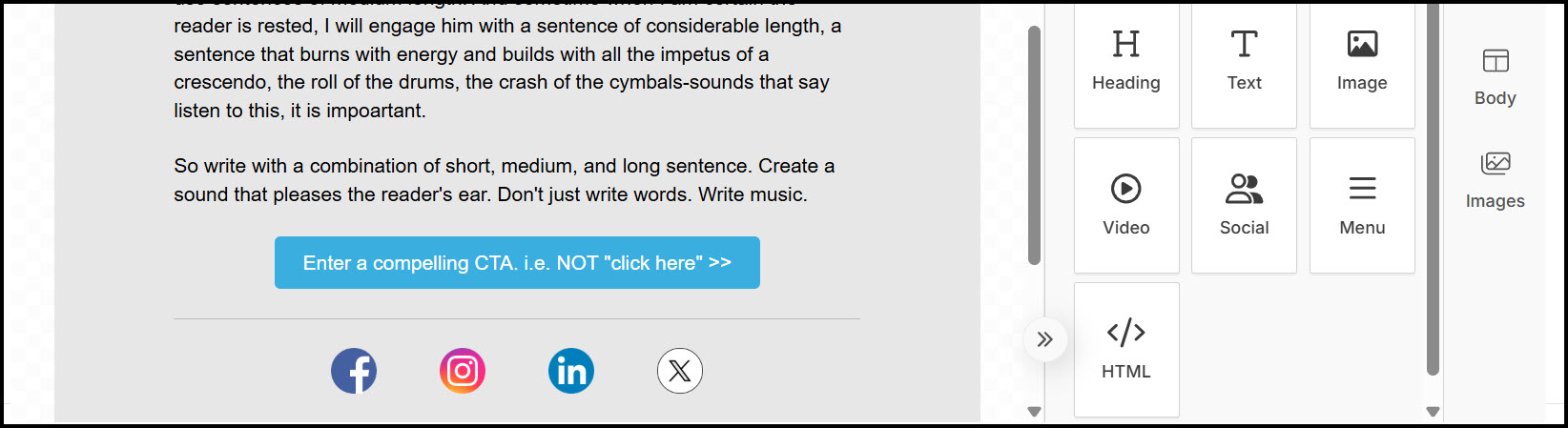Click the X (Twitter) social icon
Viewport: 1568px width, 428px height.
680,371
